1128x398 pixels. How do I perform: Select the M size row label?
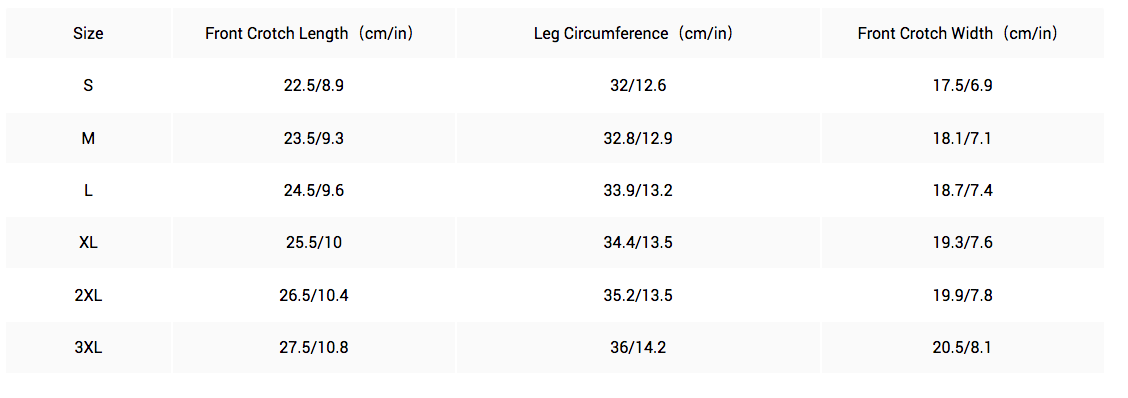(88, 138)
